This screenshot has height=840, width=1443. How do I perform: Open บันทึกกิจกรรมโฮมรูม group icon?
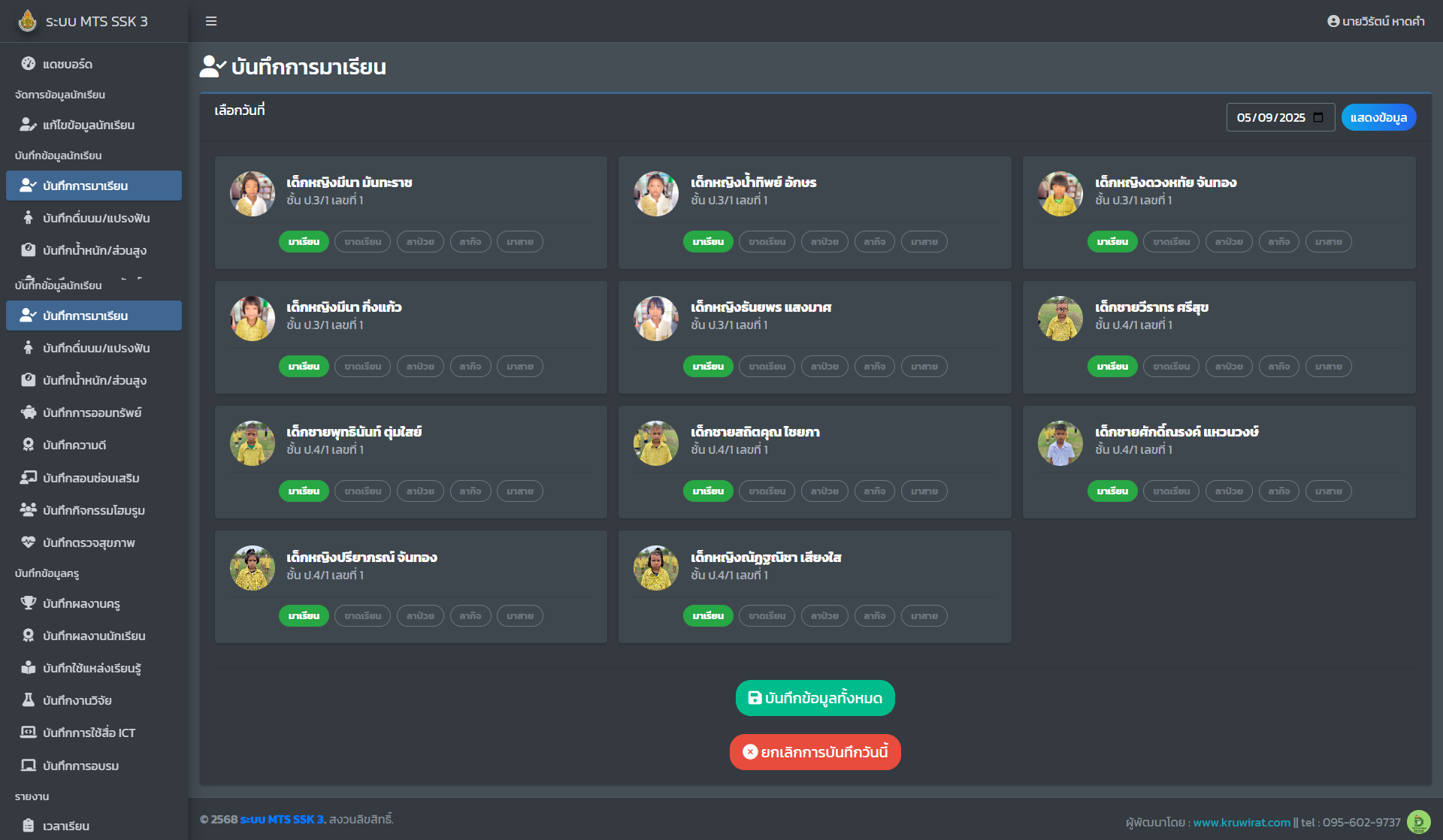29,510
